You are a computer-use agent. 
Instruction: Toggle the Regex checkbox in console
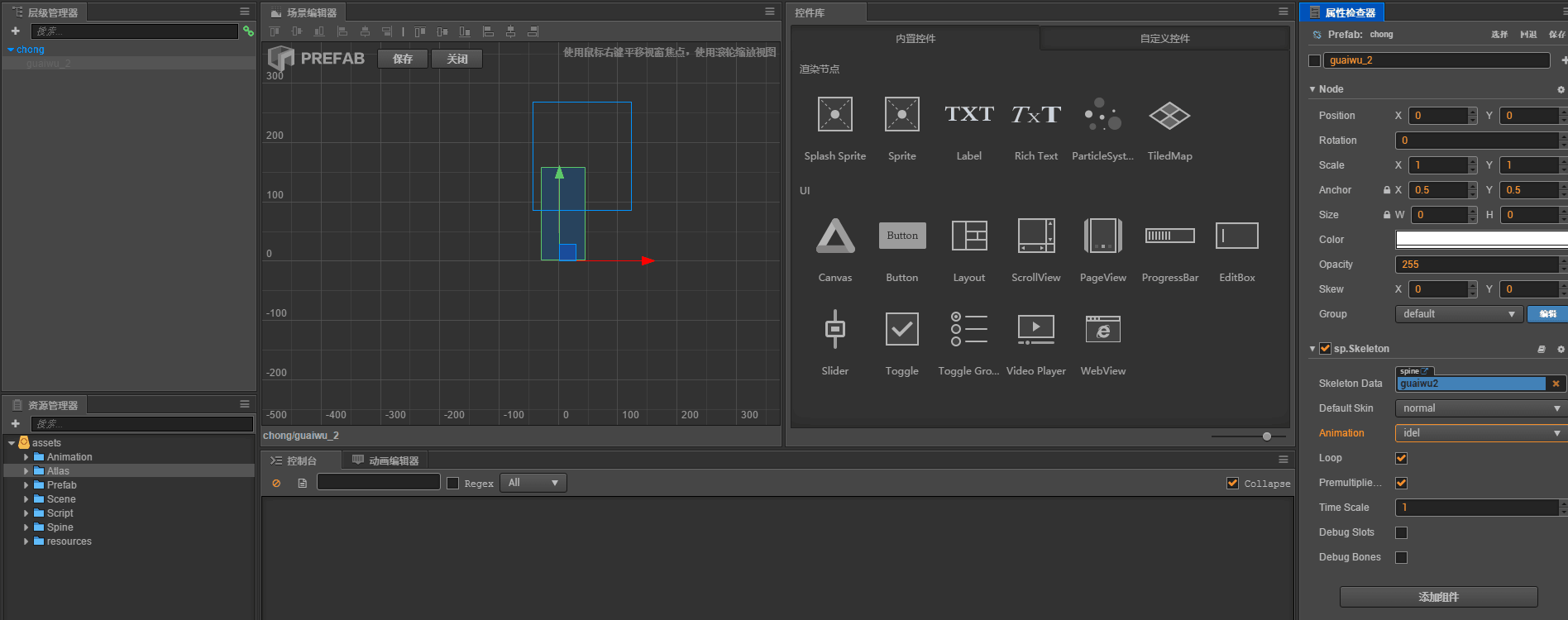[x=452, y=484]
